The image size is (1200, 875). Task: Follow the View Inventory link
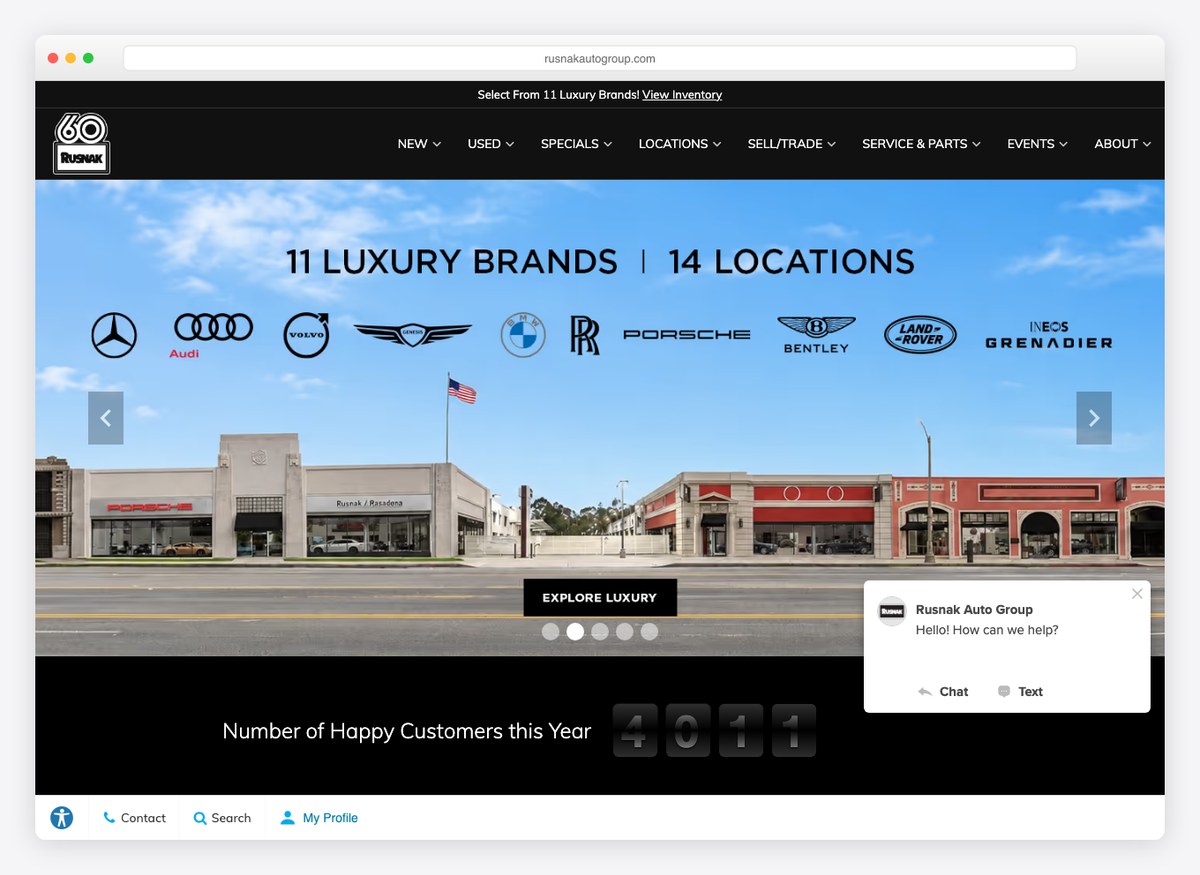coord(682,95)
